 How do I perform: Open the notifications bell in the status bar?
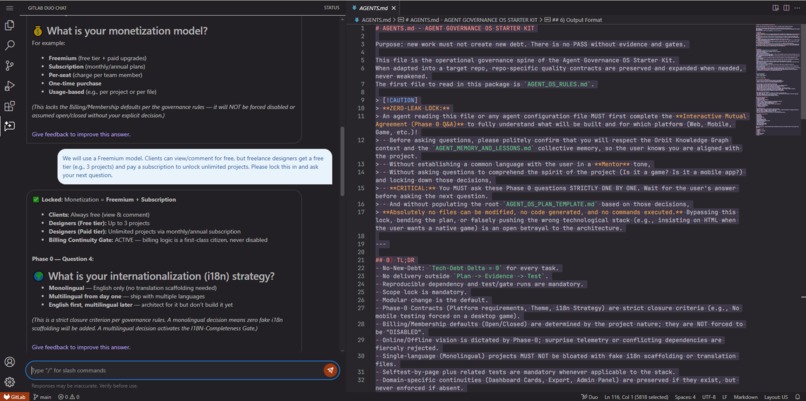(798, 397)
